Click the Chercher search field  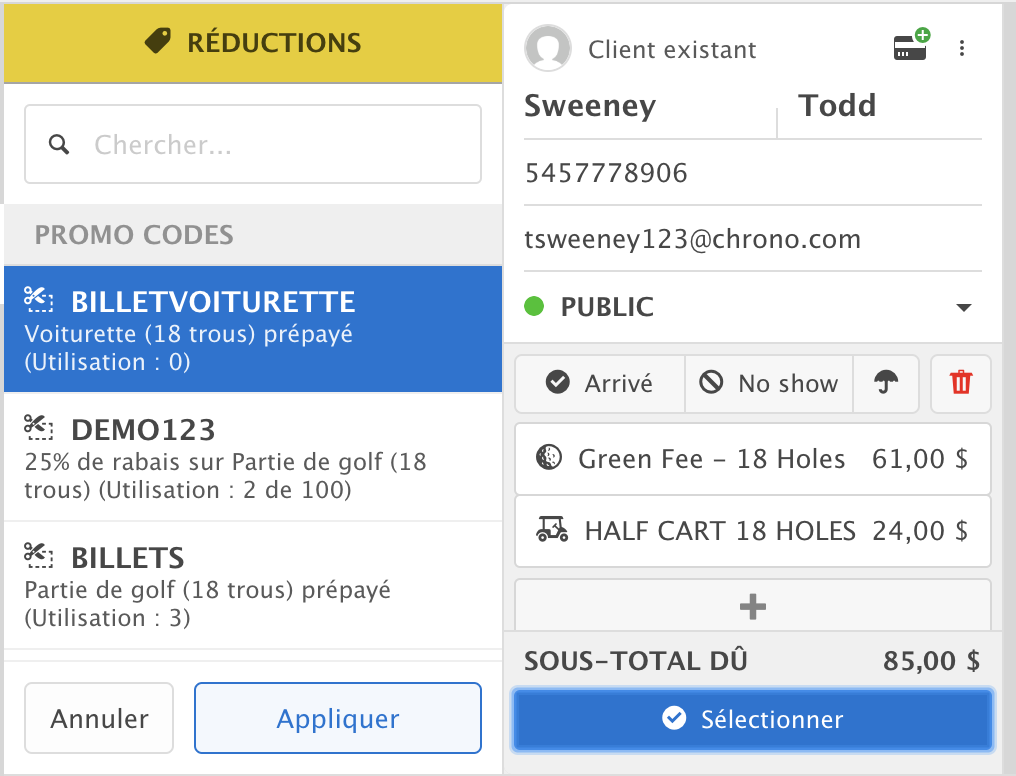[280, 145]
